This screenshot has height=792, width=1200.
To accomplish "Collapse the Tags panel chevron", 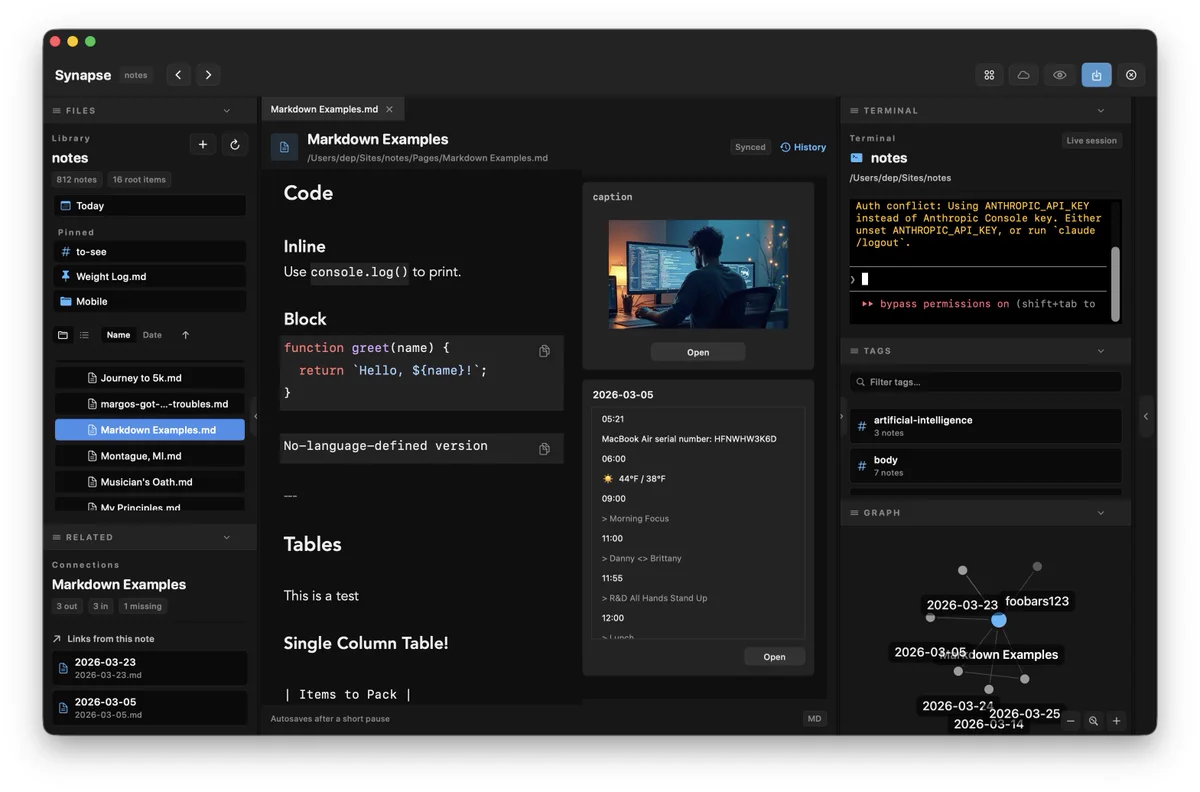I will click(x=1101, y=351).
